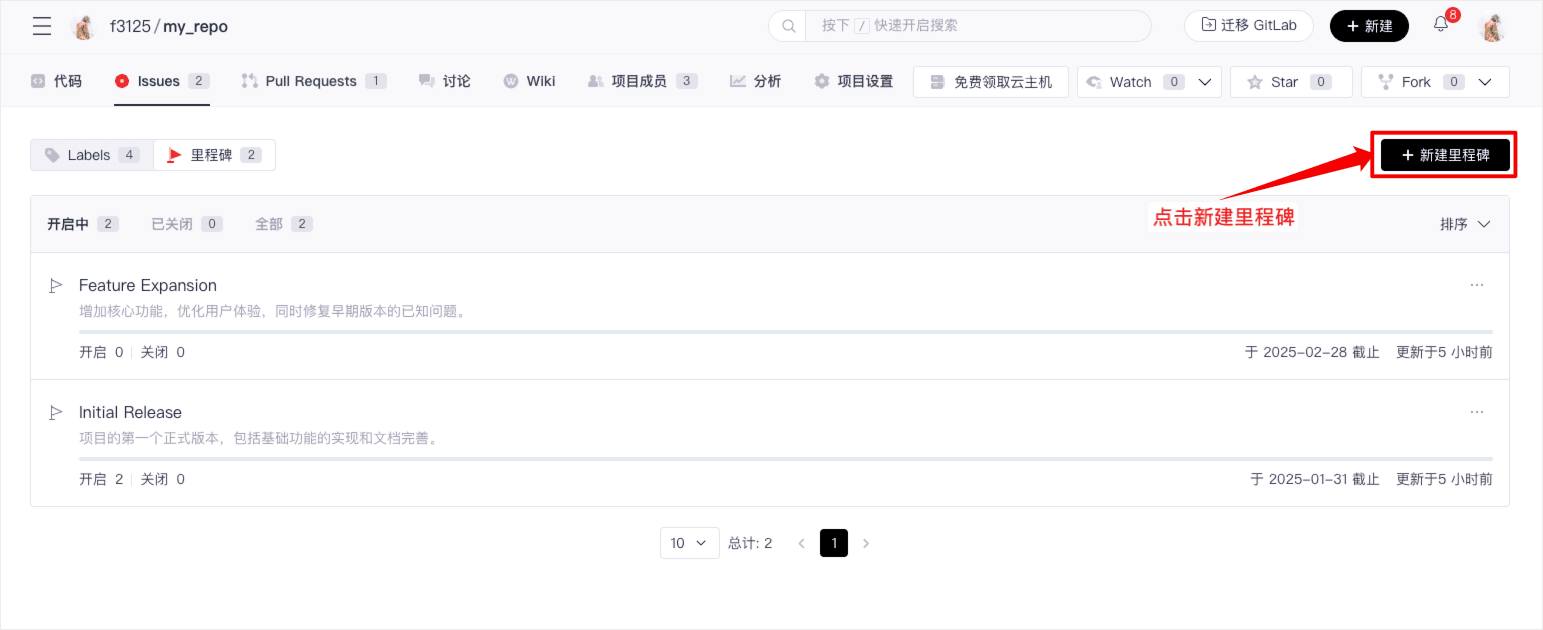This screenshot has width=1543, height=630.
Task: Switch to the Pull Requests tab
Action: 311,81
